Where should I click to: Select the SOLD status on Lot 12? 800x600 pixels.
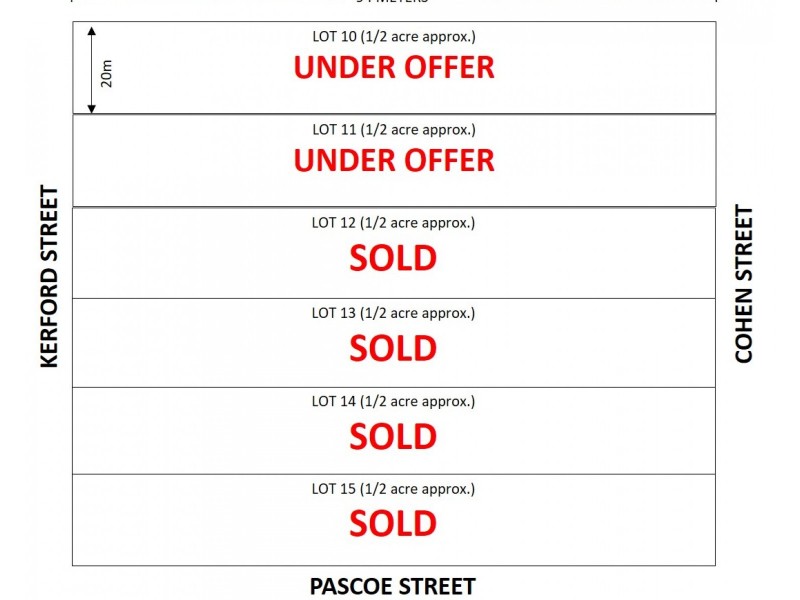(393, 258)
